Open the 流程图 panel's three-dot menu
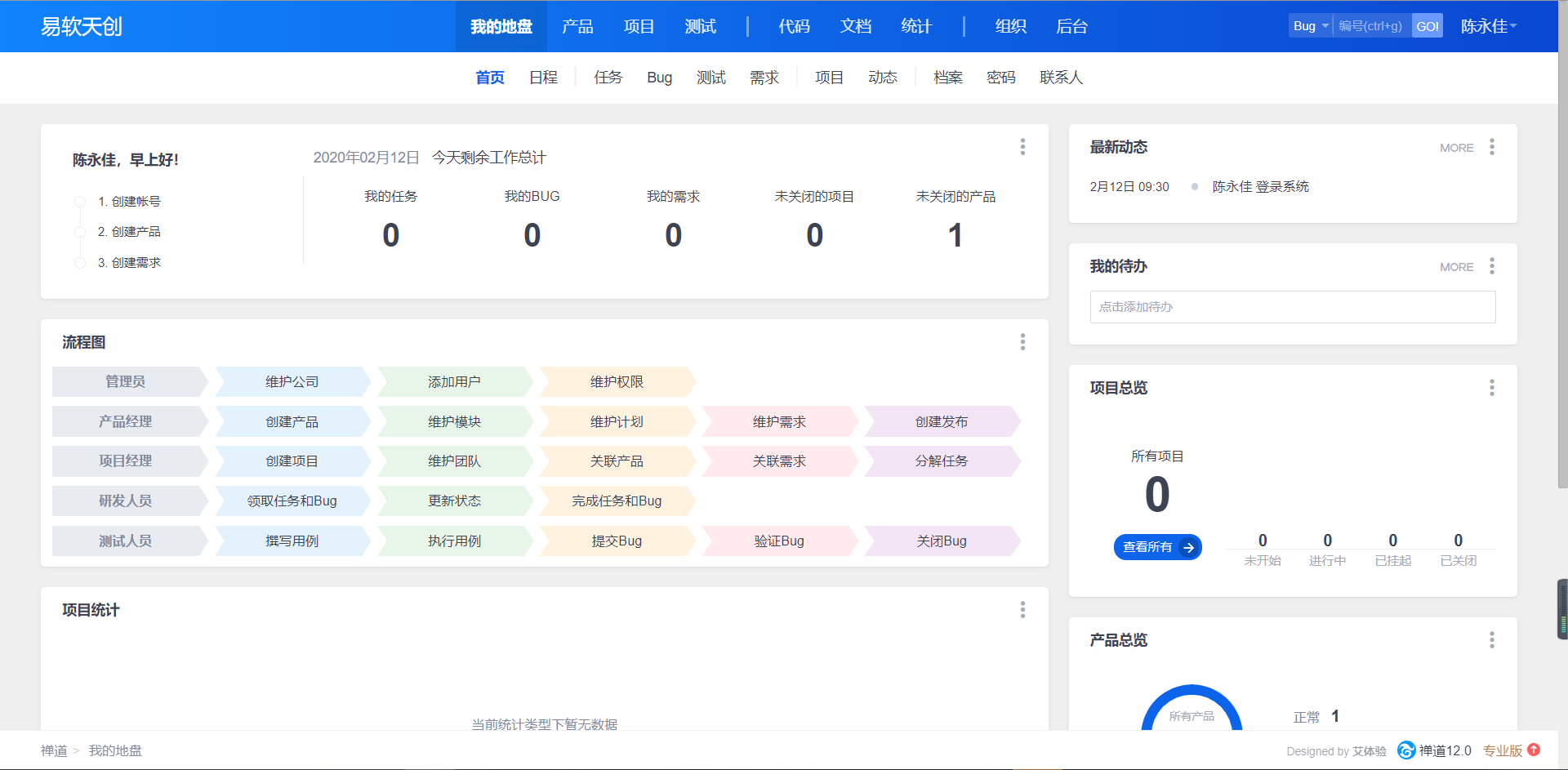Image resolution: width=1568 pixels, height=770 pixels. (1022, 342)
